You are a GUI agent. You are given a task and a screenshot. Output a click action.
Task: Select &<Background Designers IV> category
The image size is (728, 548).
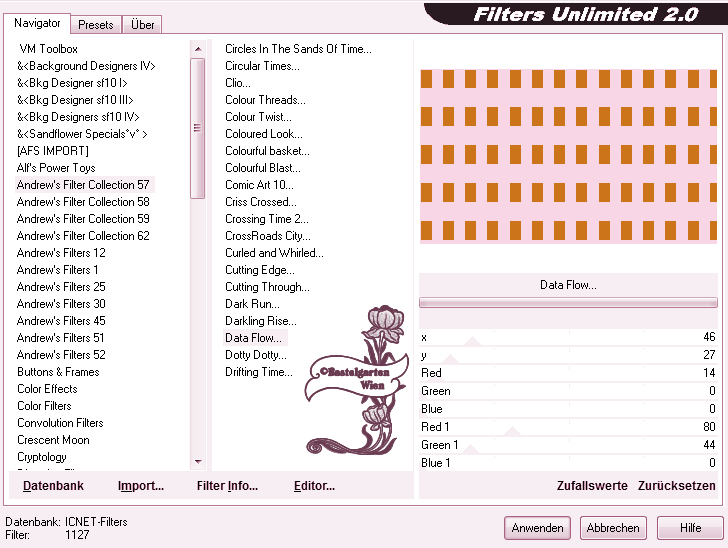tap(86, 66)
